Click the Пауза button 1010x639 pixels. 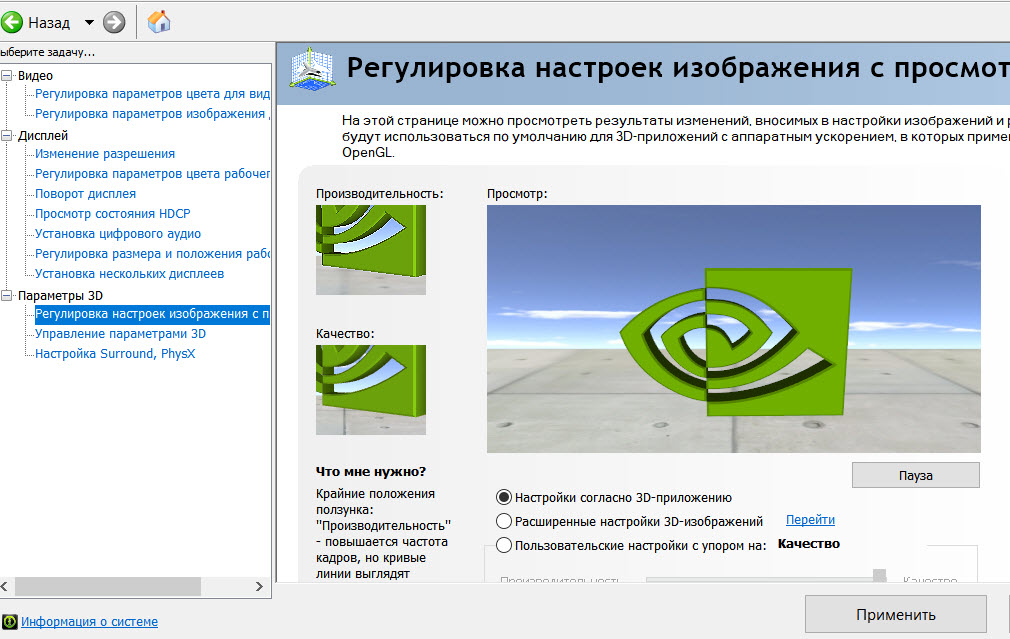point(916,475)
